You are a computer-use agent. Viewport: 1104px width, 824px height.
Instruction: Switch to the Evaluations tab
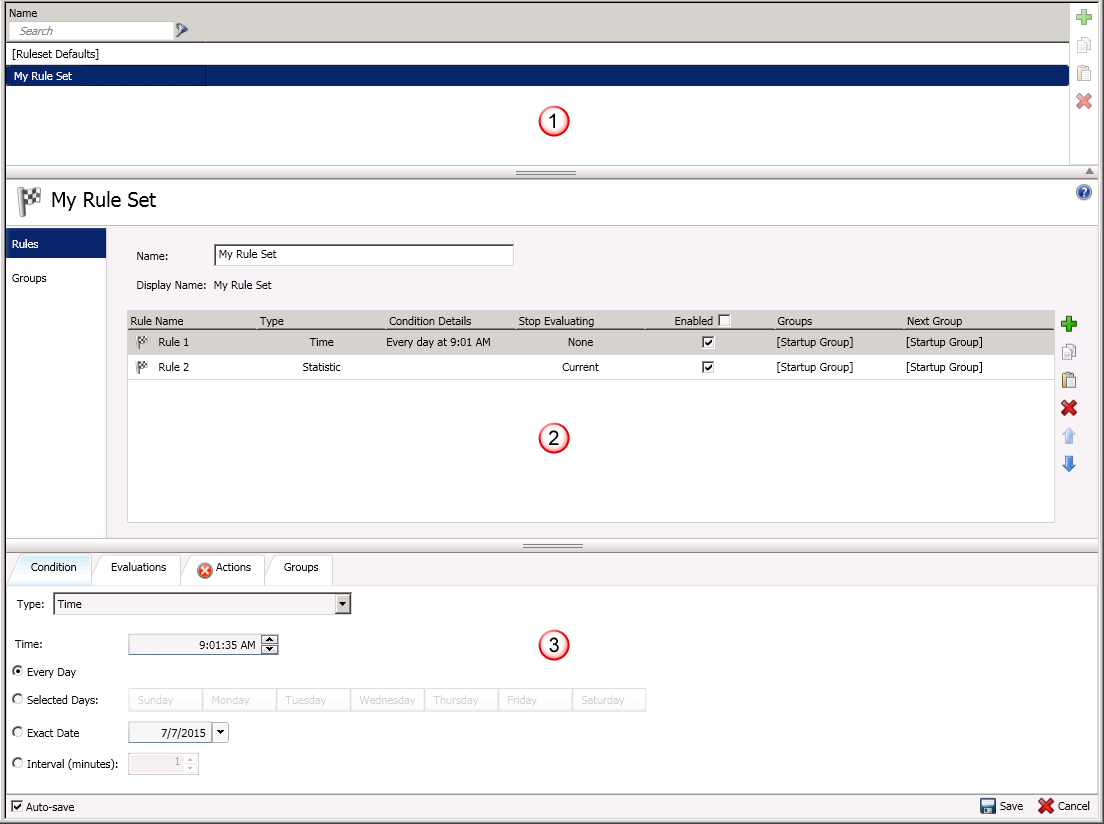[x=138, y=568]
